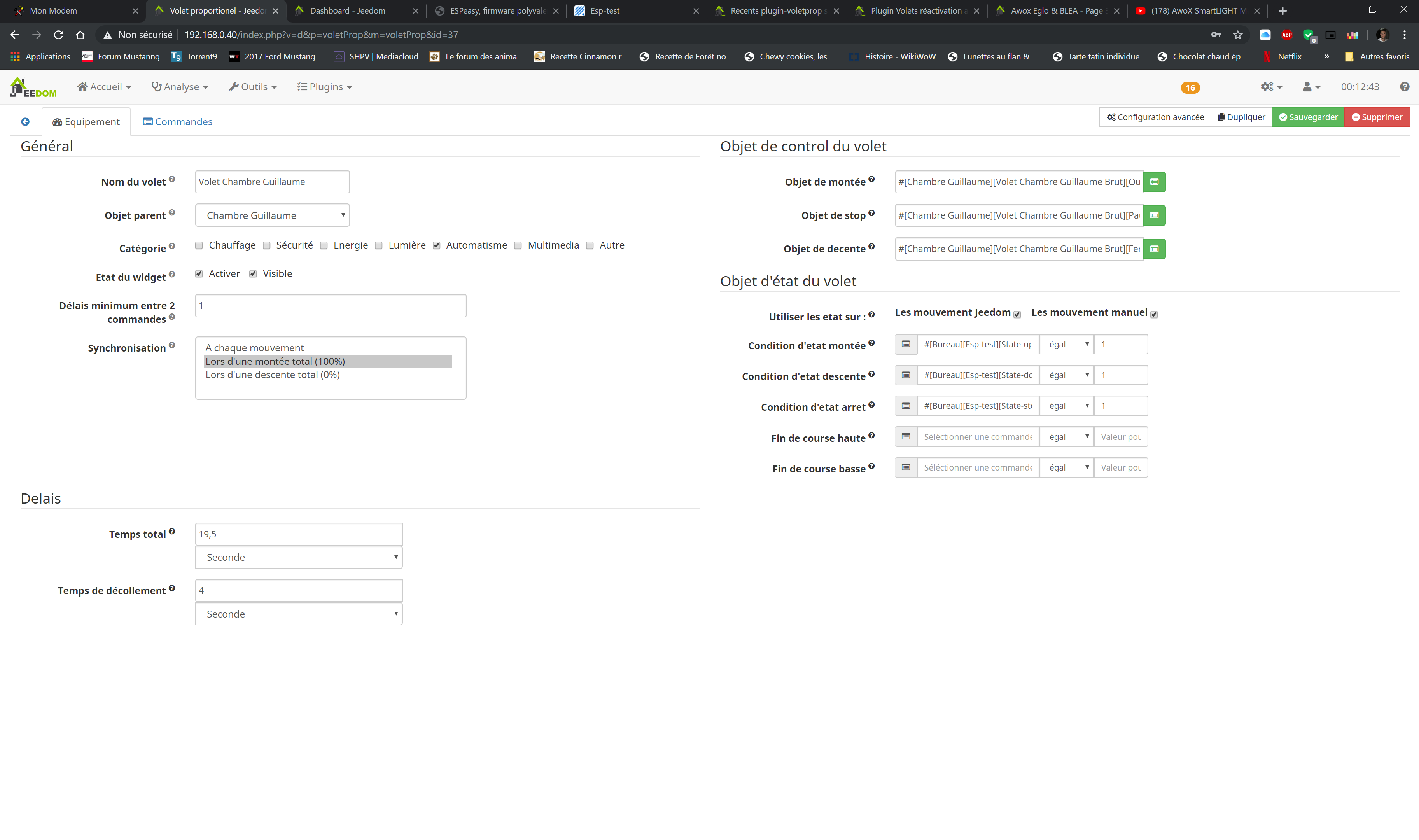Pick command for Fin de course basse
The height and width of the screenshot is (840, 1419).
click(906, 467)
